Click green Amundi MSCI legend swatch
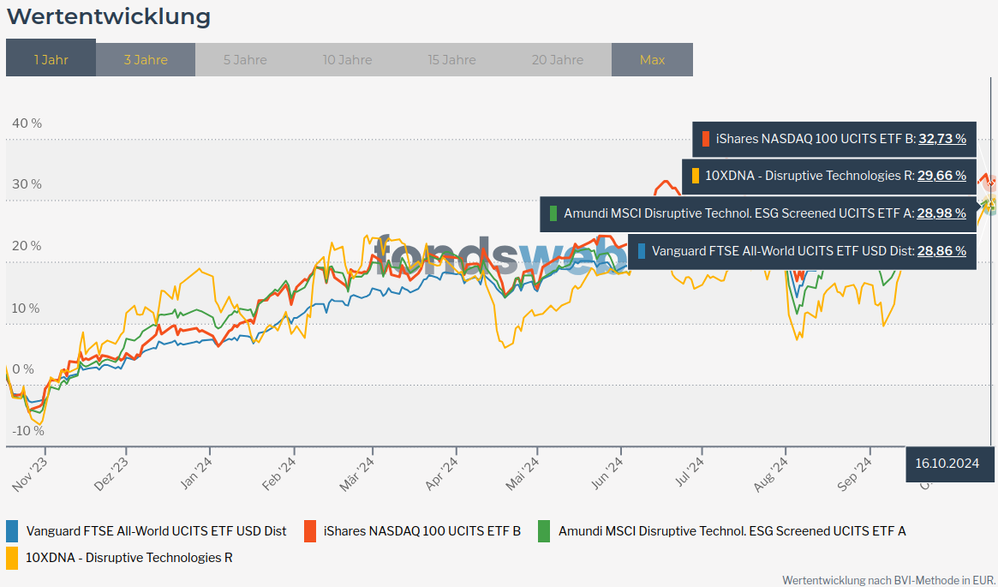Viewport: 998px width, 587px height. [544, 531]
